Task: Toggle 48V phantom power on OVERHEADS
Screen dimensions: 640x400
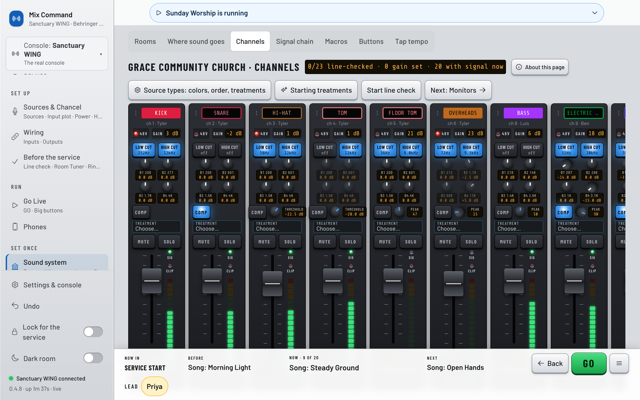Action: tap(442, 133)
